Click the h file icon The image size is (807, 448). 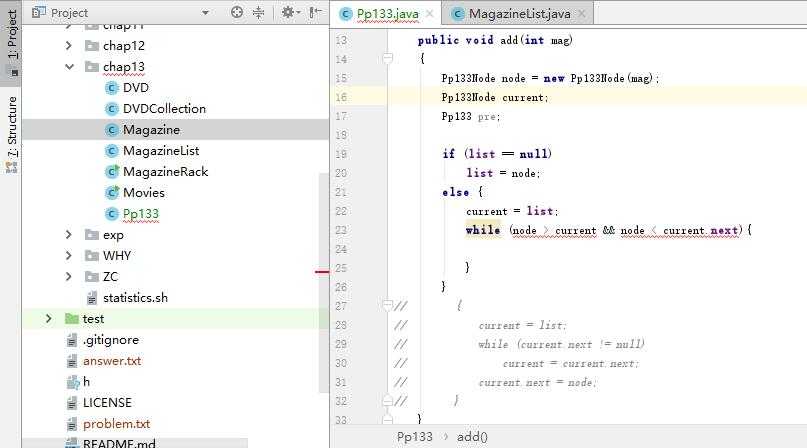(x=73, y=382)
